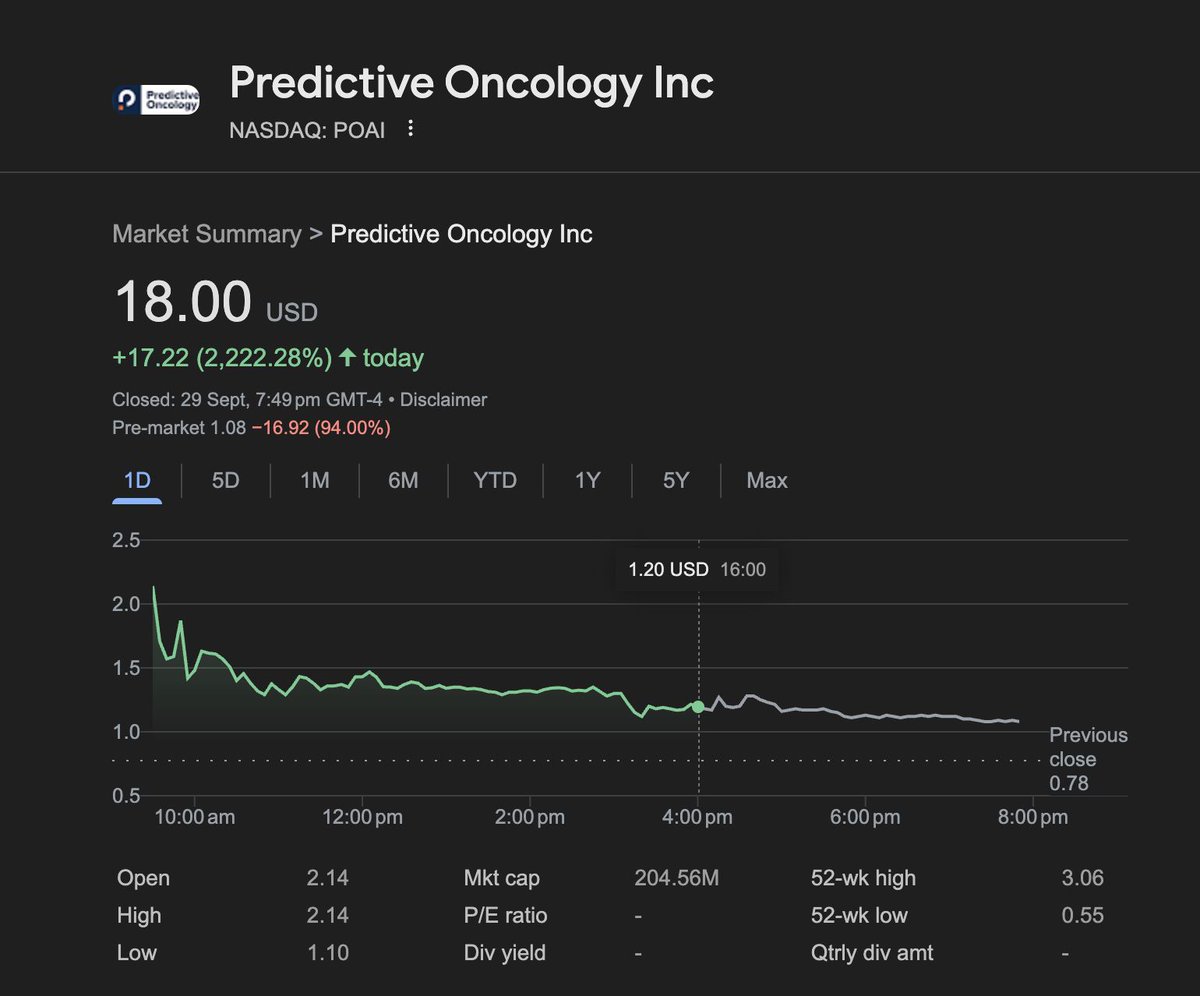The height and width of the screenshot is (996, 1200).
Task: Click the −16.92 (94.00%) pre-market change
Action: tap(321, 428)
